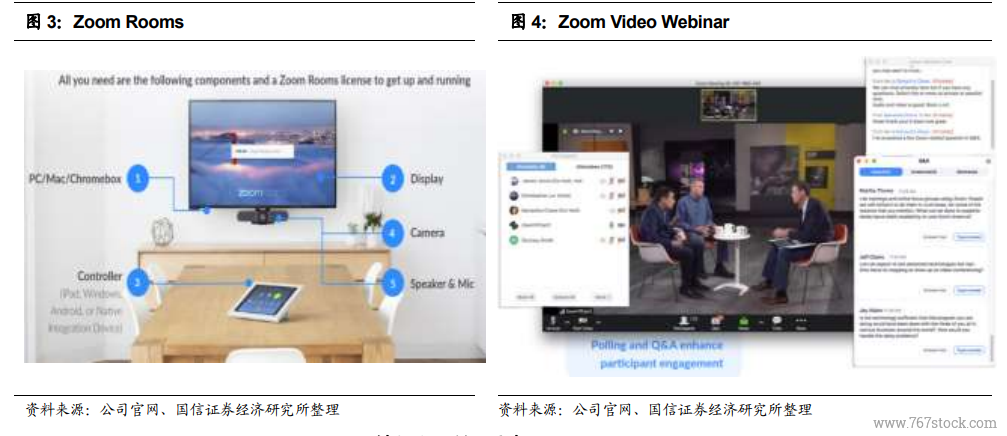Click the microphone mute icon in Zoom toolbar
The width and height of the screenshot is (1007, 436).
(552, 320)
